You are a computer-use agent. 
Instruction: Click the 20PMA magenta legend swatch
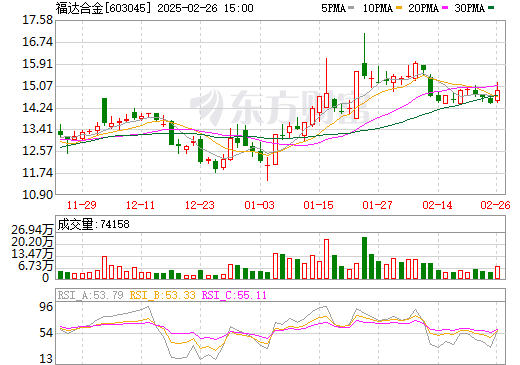445,8
